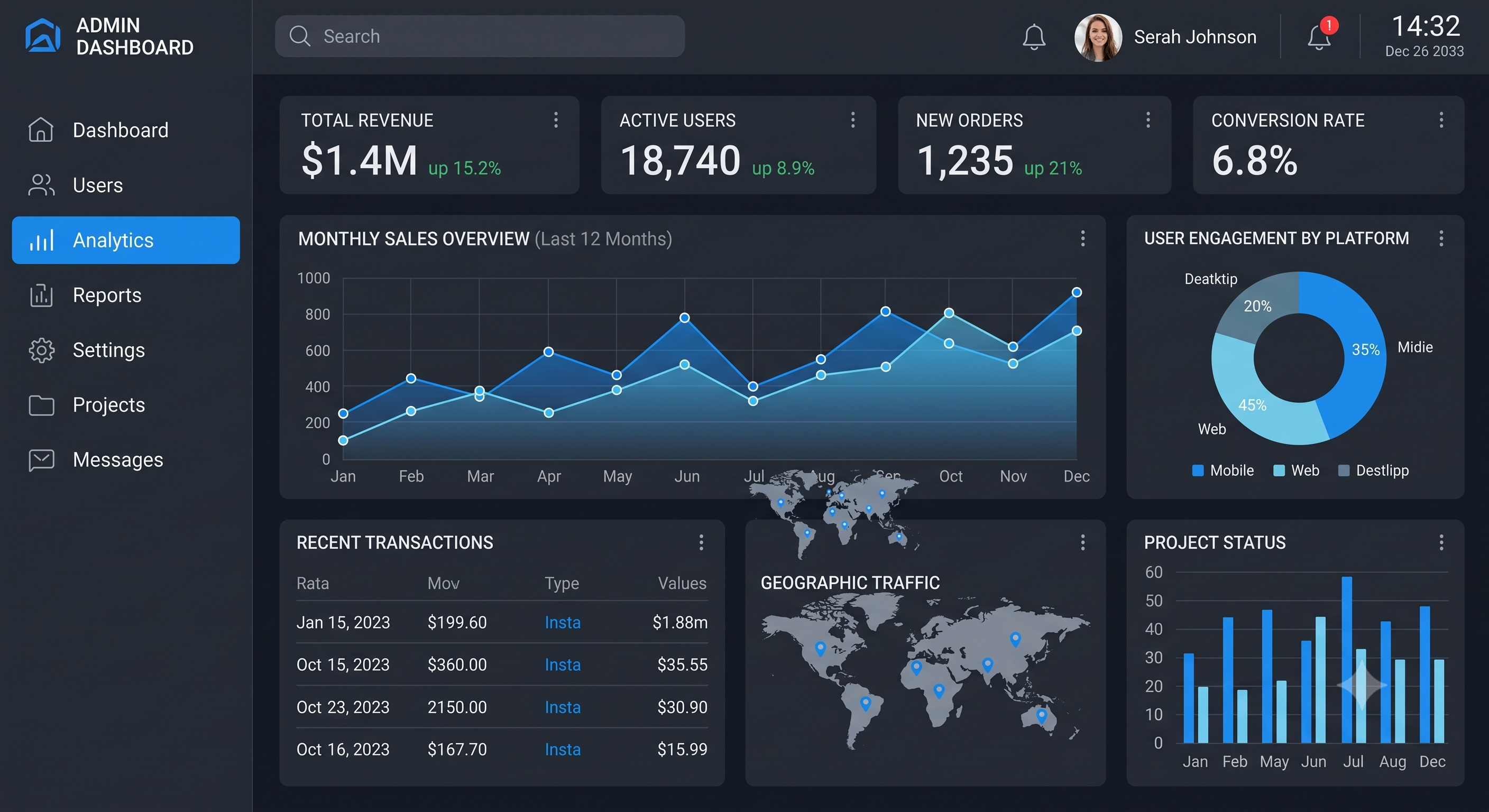
Task: Click the Settings gear icon
Action: [41, 350]
